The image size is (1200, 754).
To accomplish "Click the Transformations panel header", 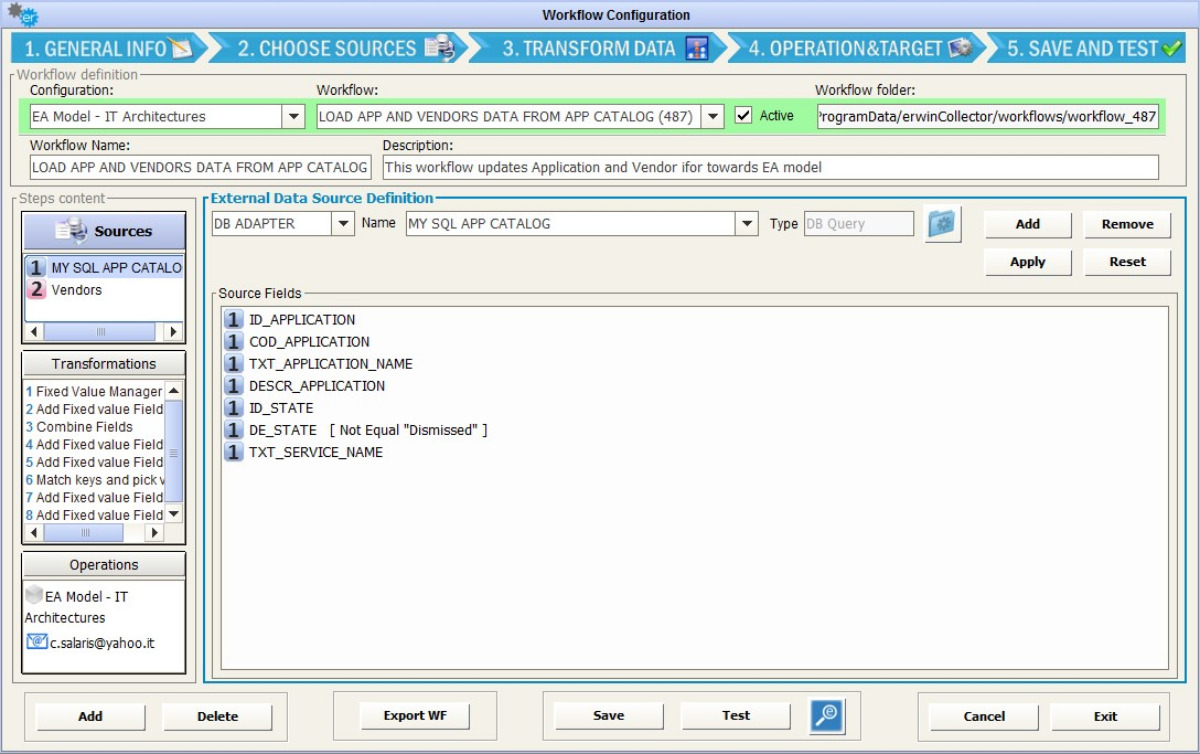I will pyautogui.click(x=104, y=364).
